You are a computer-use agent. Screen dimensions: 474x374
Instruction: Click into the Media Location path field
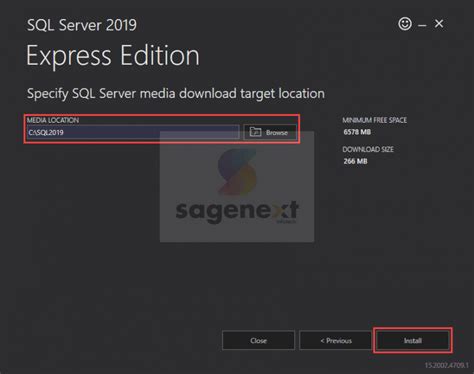click(133, 132)
